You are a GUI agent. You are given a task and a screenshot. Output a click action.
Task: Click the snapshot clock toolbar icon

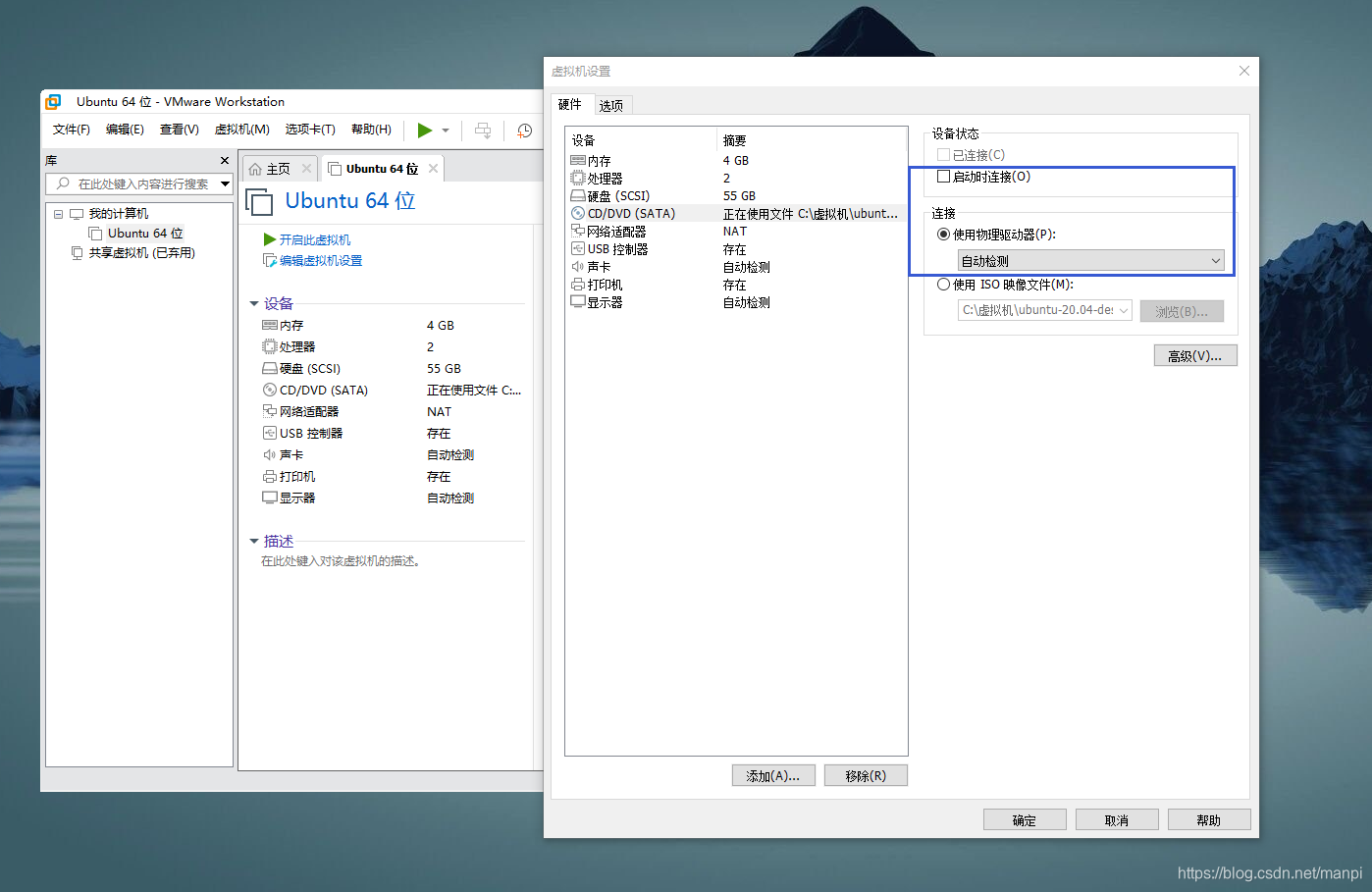tap(525, 130)
